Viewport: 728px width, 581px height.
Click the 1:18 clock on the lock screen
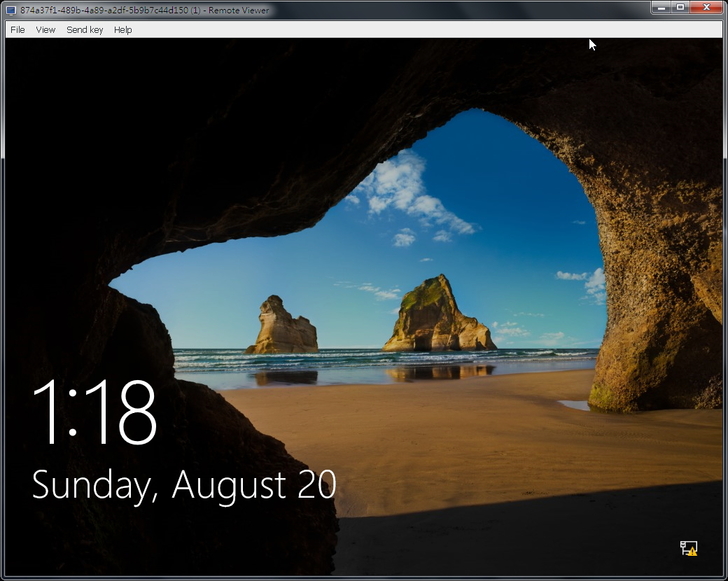coord(95,412)
